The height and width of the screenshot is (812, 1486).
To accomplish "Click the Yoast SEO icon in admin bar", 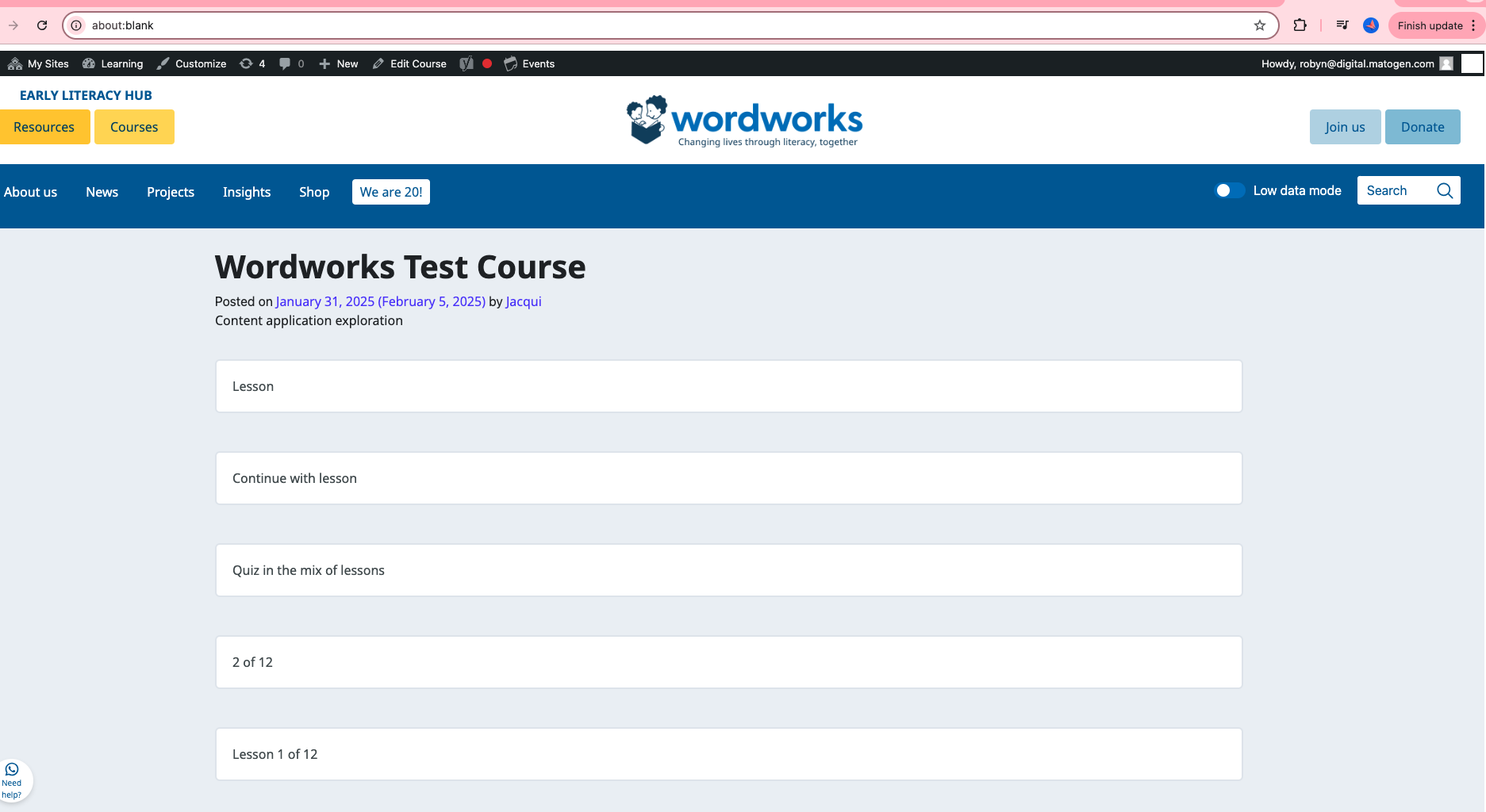I will pyautogui.click(x=467, y=63).
